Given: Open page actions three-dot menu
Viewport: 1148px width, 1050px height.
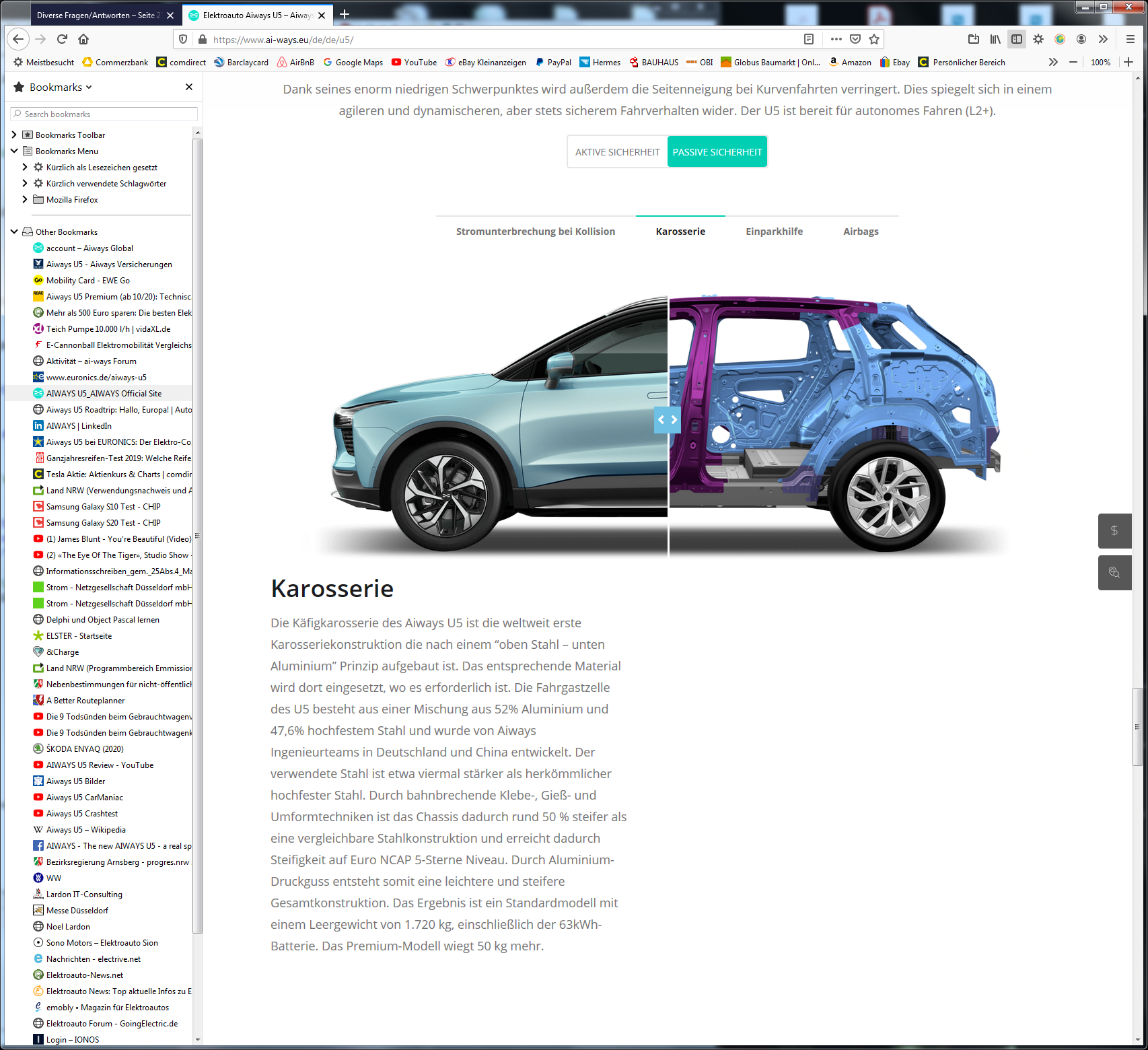Looking at the screenshot, I should tap(836, 39).
